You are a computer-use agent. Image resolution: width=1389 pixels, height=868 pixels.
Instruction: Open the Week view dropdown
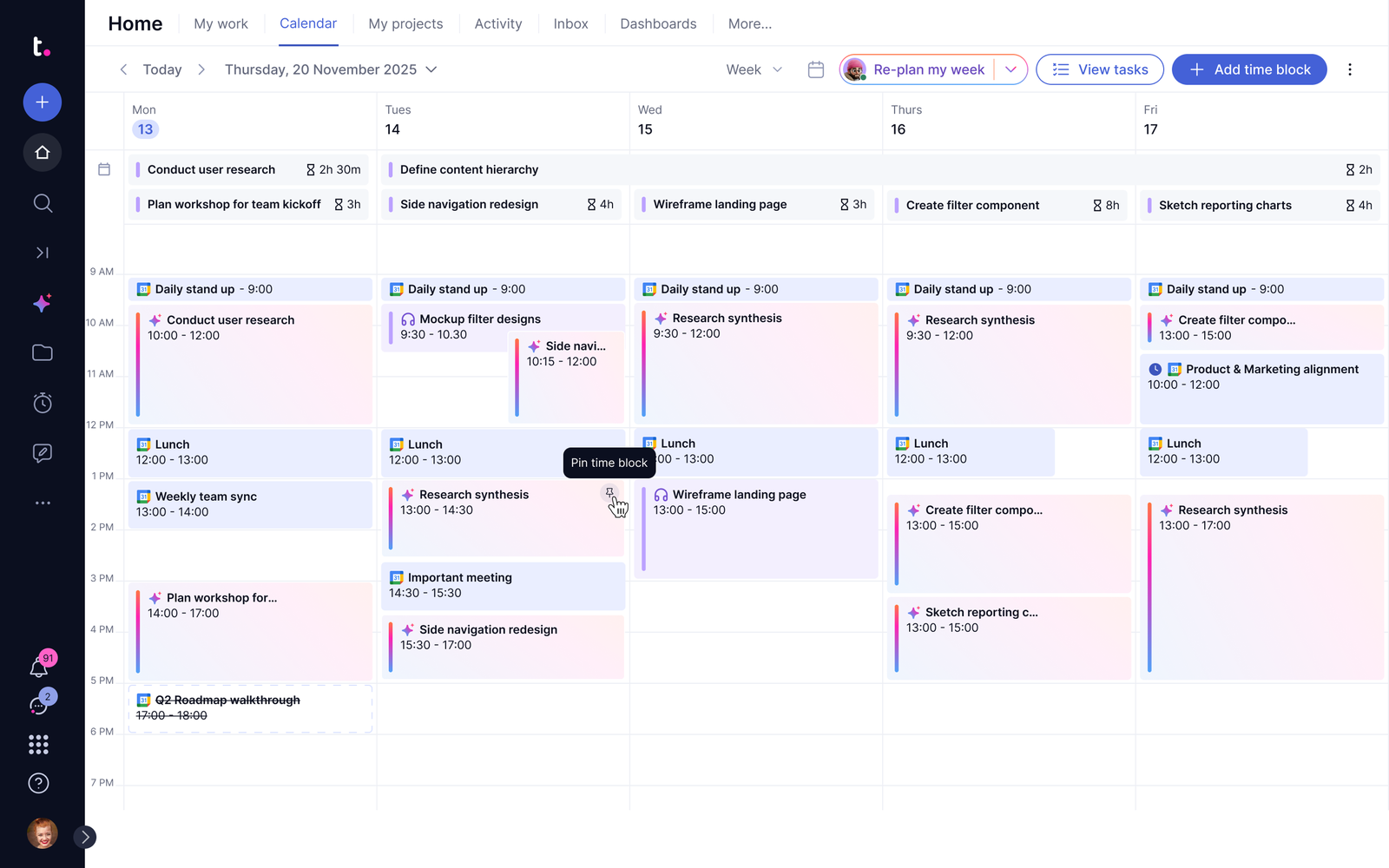[x=754, y=69]
